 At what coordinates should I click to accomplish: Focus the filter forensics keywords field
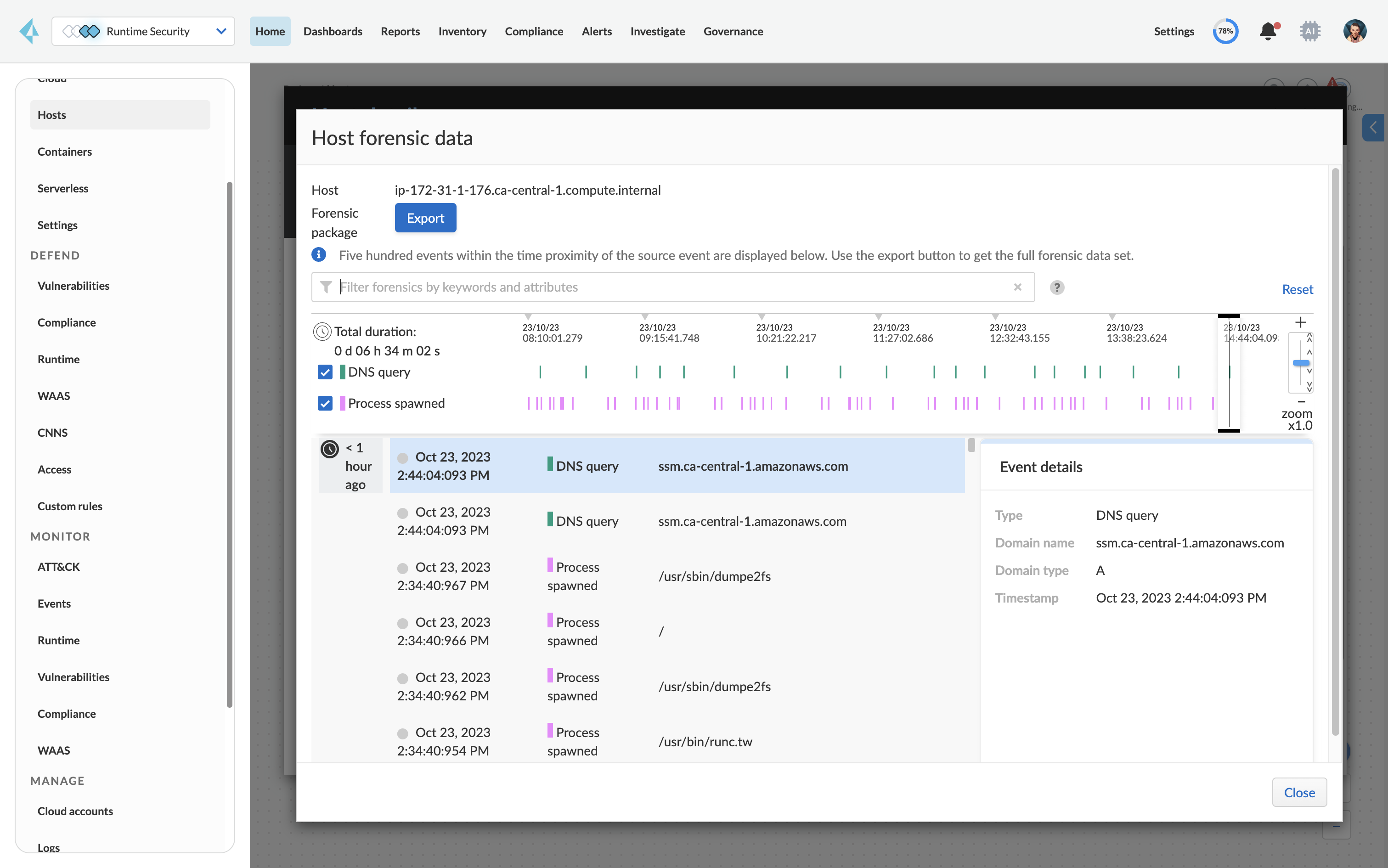tap(671, 287)
